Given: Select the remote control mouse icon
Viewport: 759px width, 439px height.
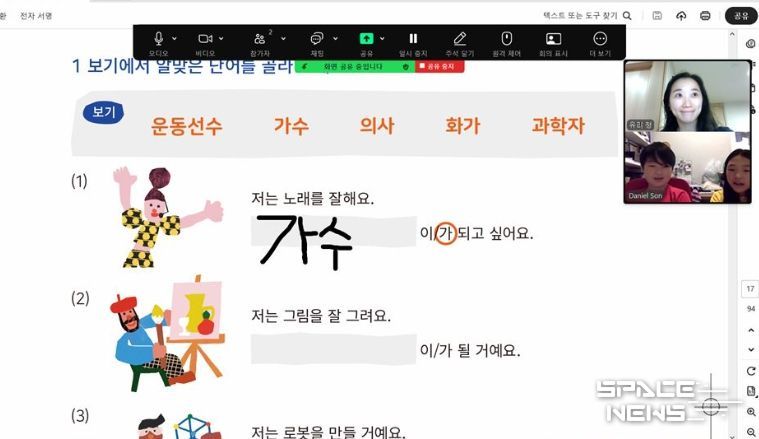Looking at the screenshot, I should [x=506, y=38].
